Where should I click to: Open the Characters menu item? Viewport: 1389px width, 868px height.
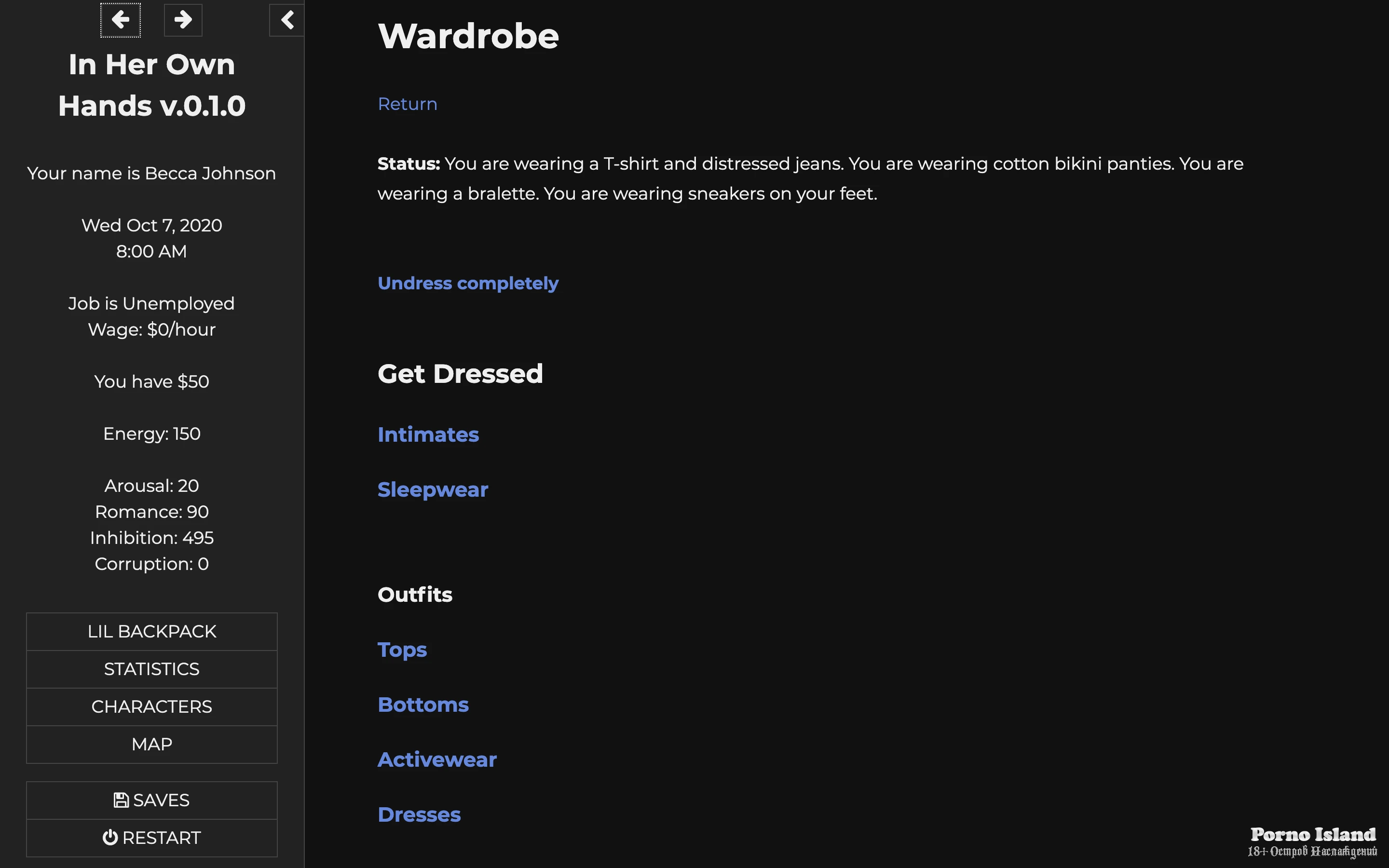tap(151, 706)
